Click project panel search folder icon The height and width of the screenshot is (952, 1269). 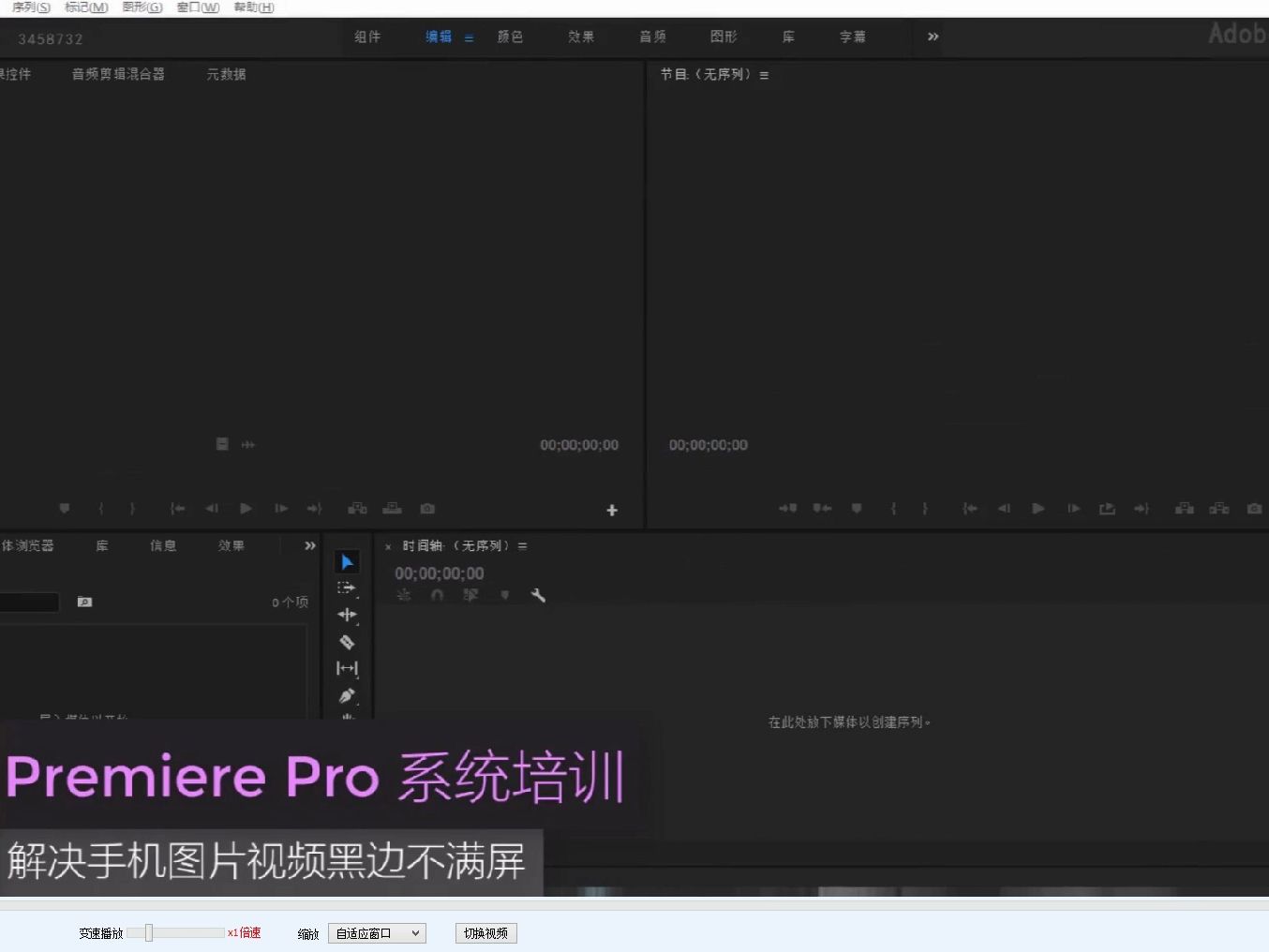pyautogui.click(x=84, y=602)
